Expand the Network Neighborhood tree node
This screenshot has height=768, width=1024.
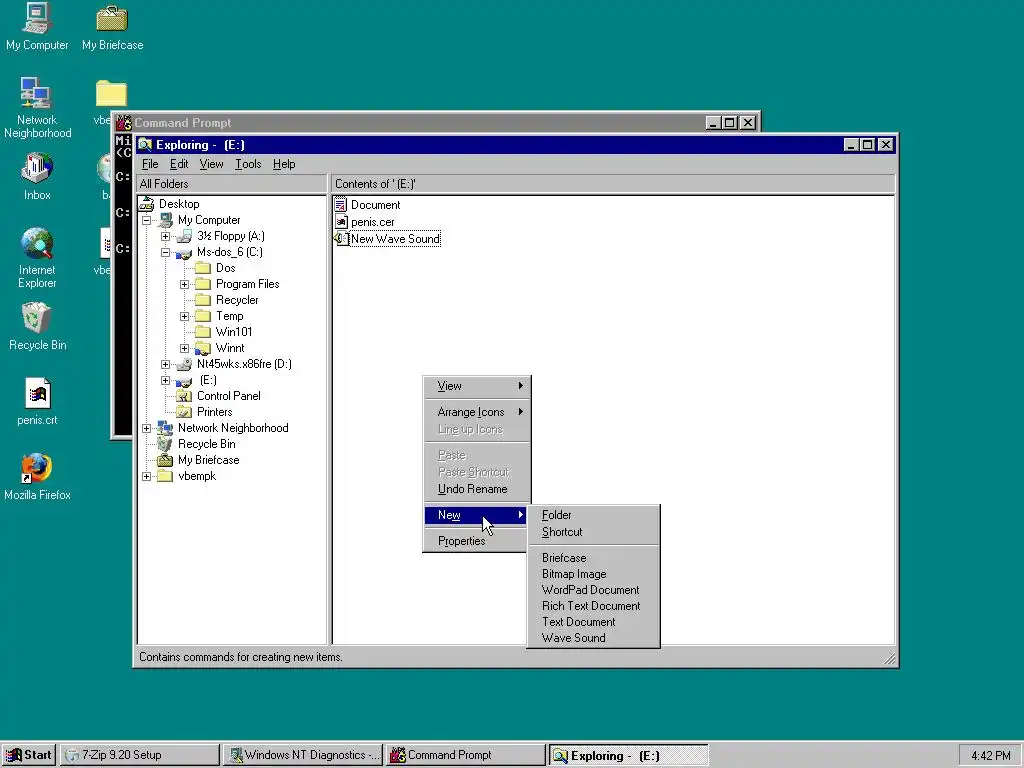pyautogui.click(x=147, y=429)
